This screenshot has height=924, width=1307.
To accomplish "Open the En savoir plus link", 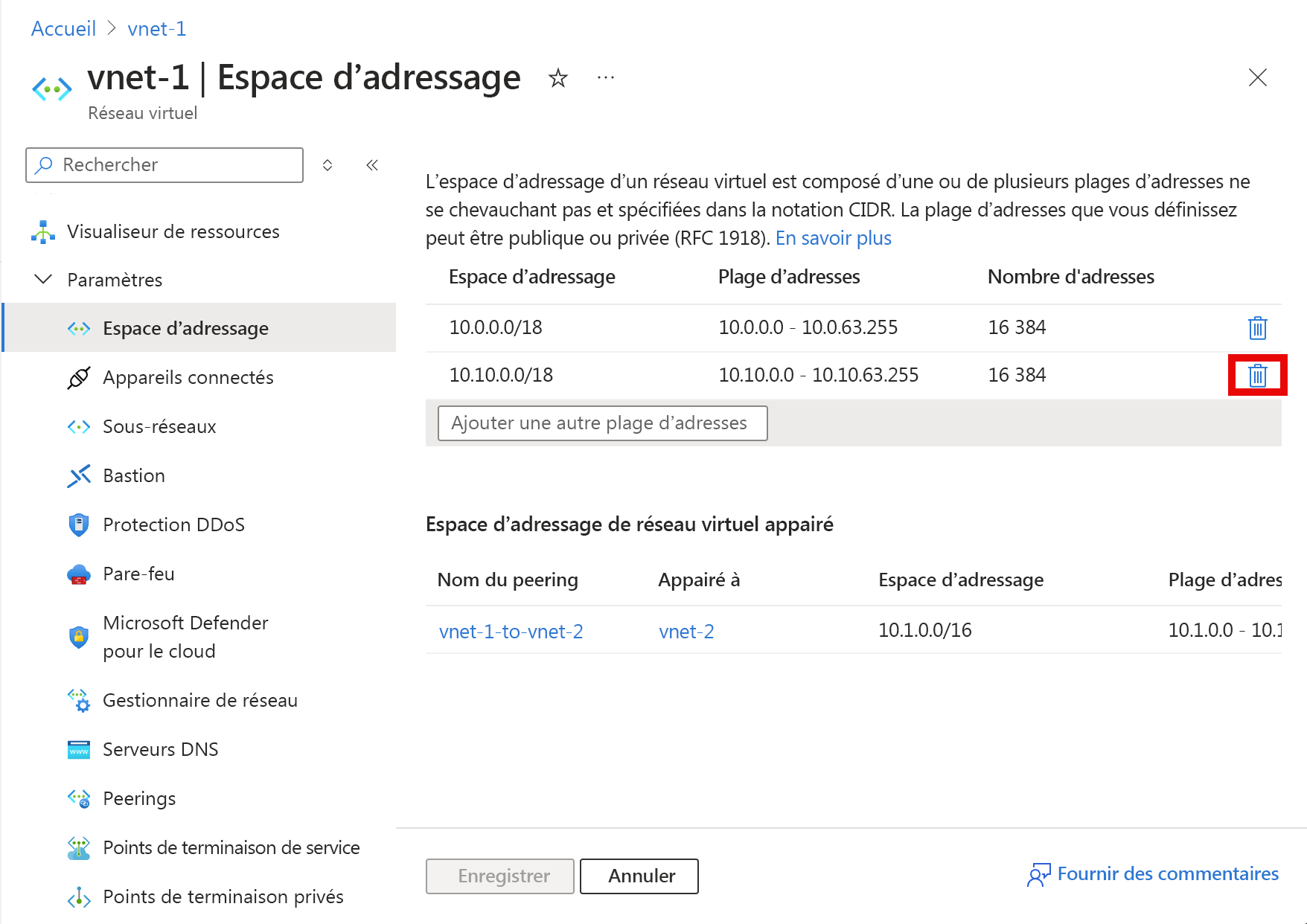I will 833,238.
